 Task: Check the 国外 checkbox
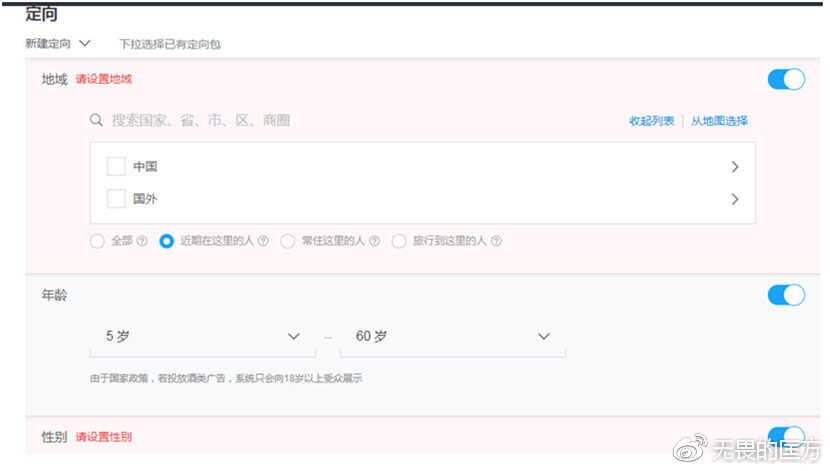(x=116, y=199)
